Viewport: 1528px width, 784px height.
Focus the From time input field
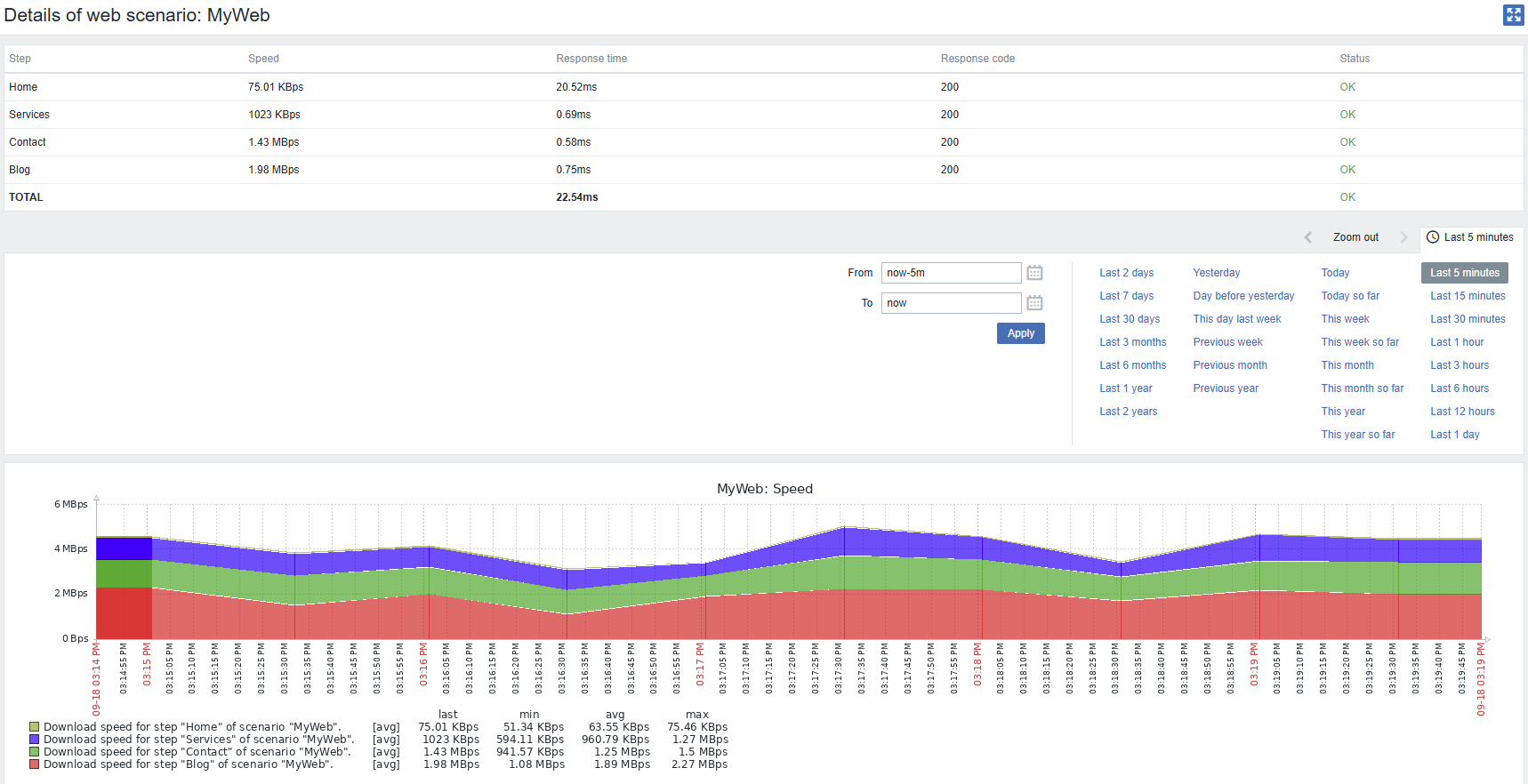coord(950,273)
